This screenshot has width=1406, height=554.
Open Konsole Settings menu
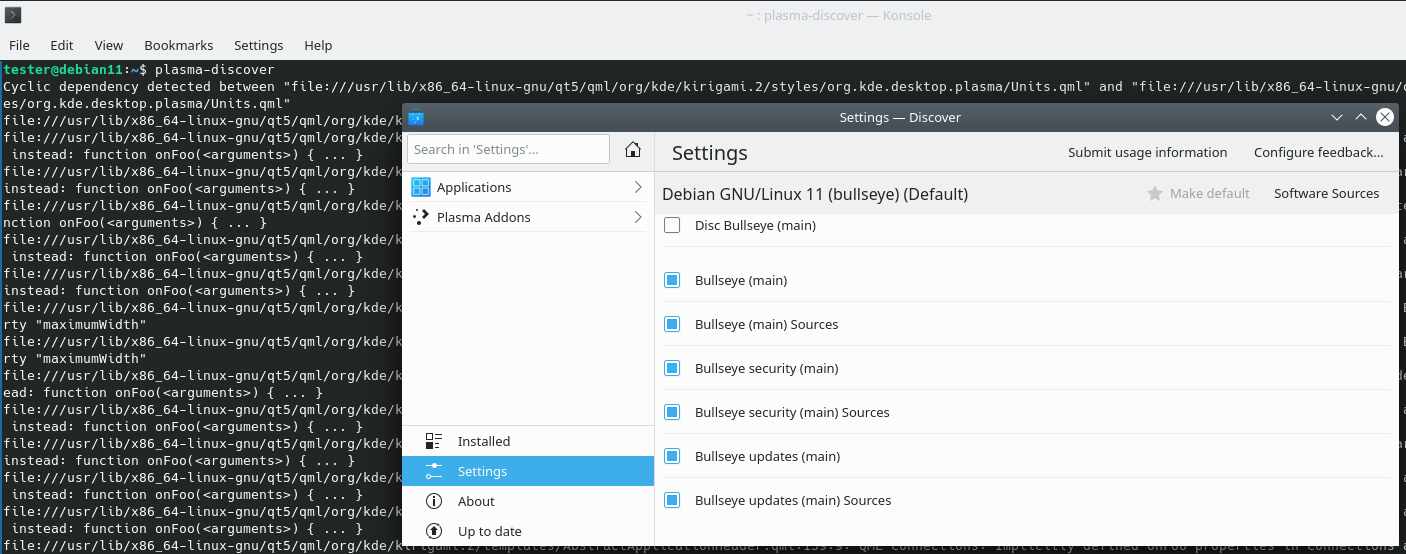click(x=259, y=45)
